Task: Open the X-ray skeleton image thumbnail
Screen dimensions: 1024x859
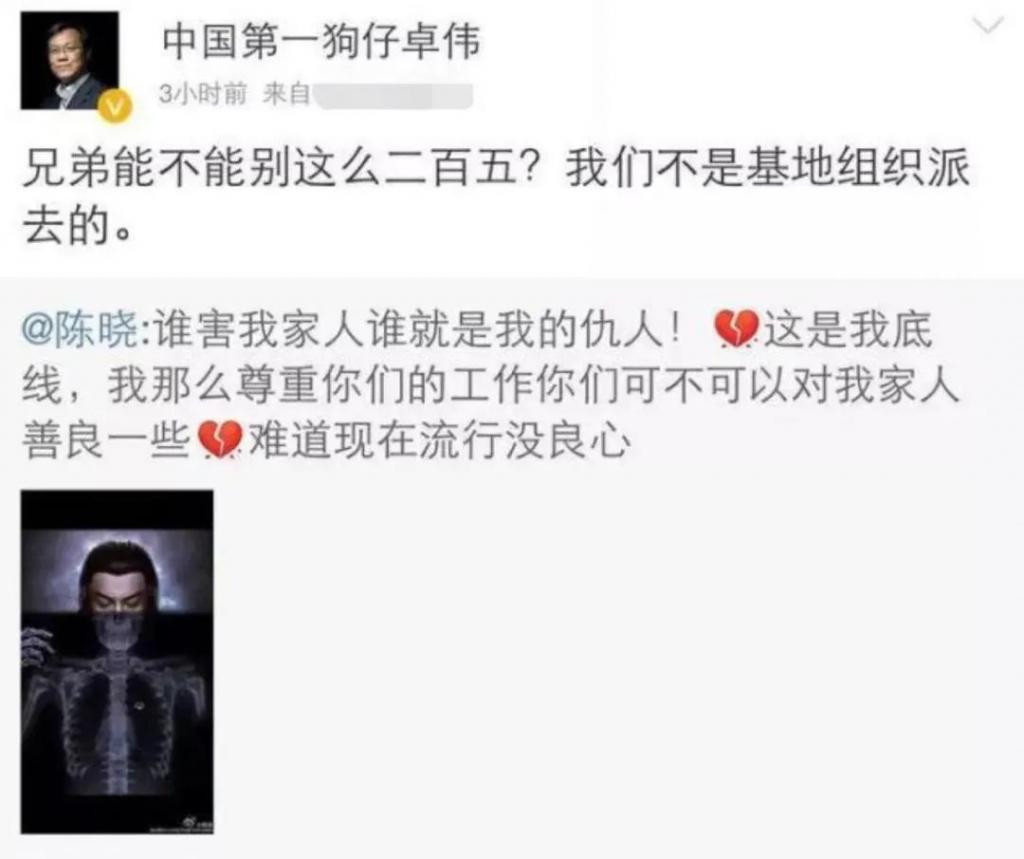Action: click(117, 662)
